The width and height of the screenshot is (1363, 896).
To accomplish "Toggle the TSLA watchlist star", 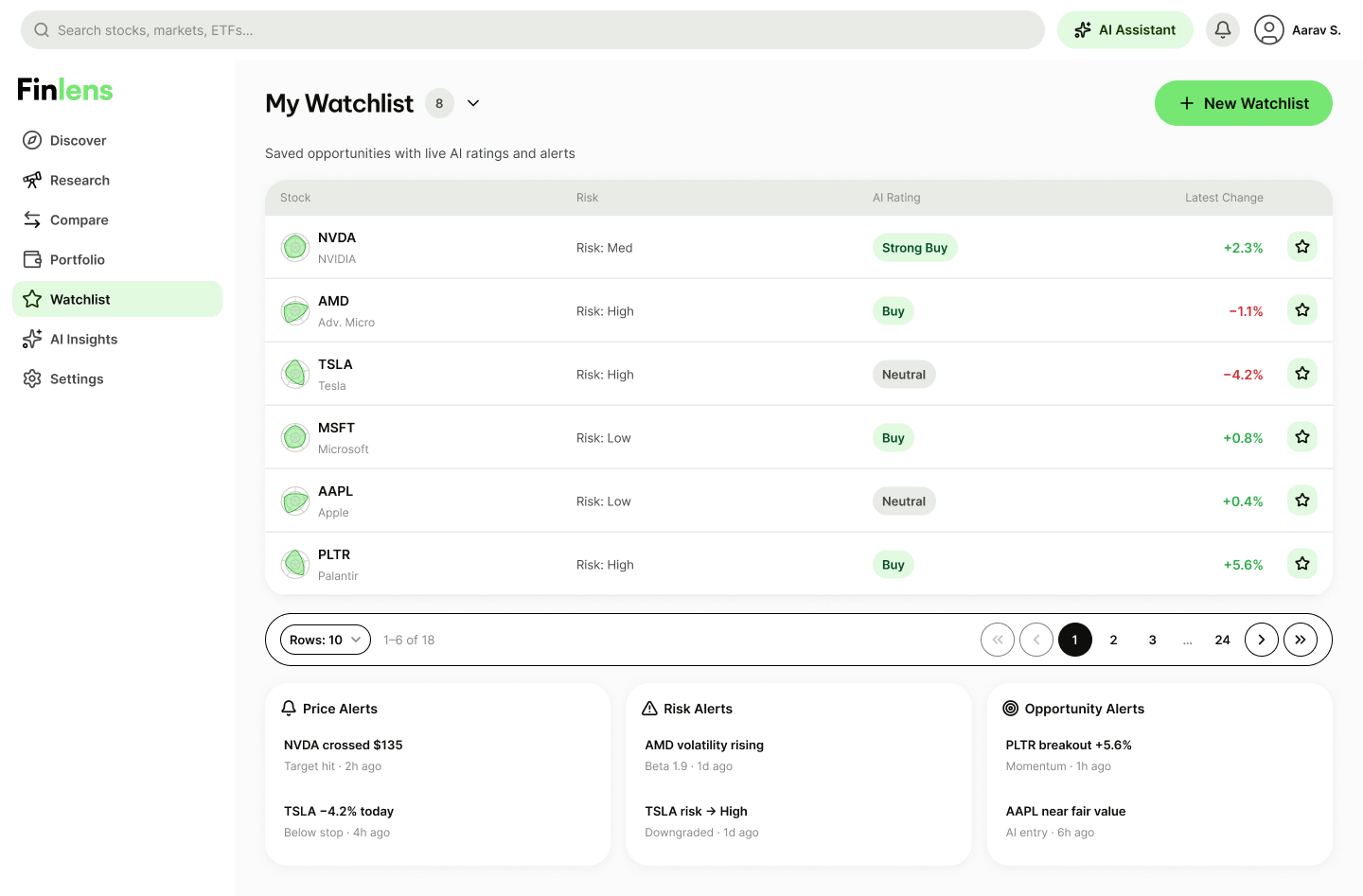I will (x=1302, y=374).
